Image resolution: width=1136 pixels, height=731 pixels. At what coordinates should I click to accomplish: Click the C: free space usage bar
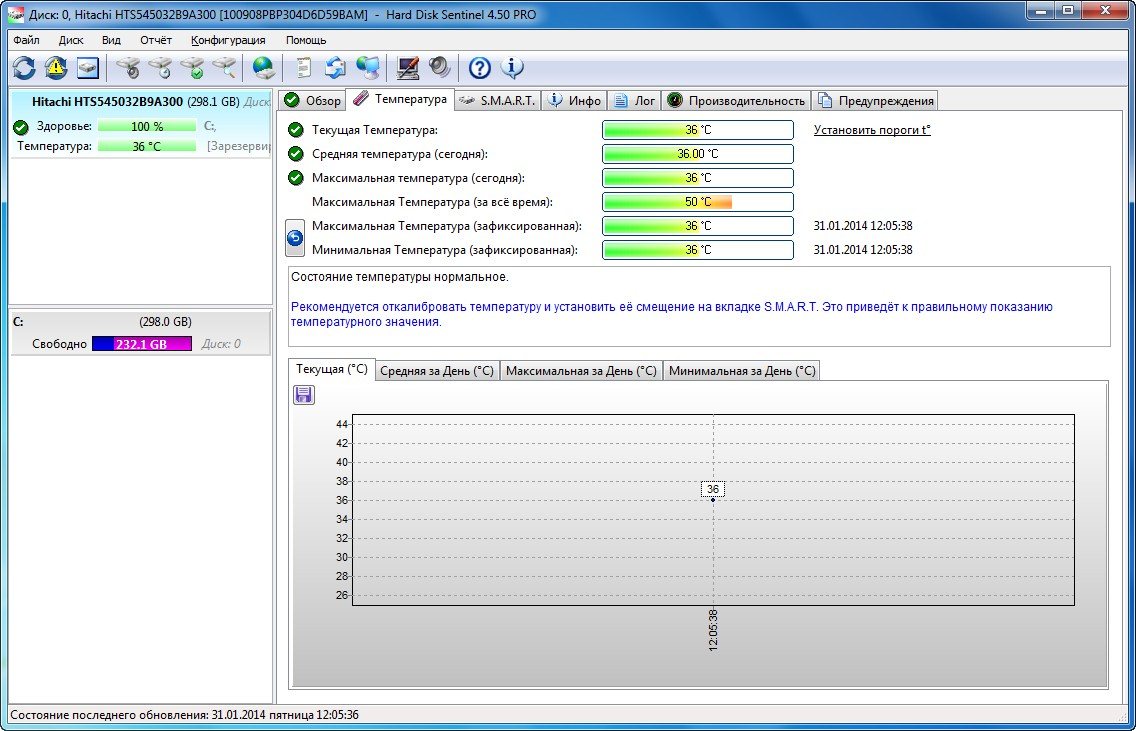141,344
